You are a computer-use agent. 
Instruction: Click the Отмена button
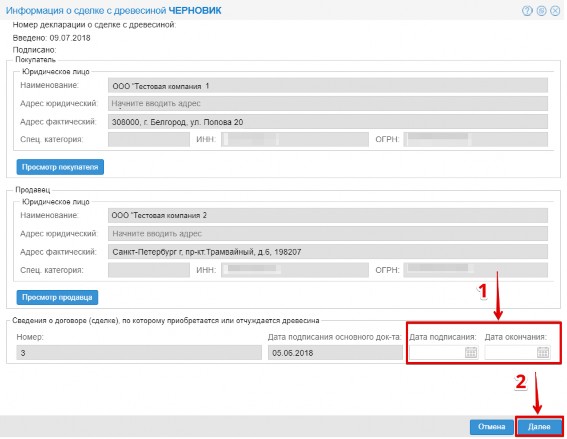[492, 427]
